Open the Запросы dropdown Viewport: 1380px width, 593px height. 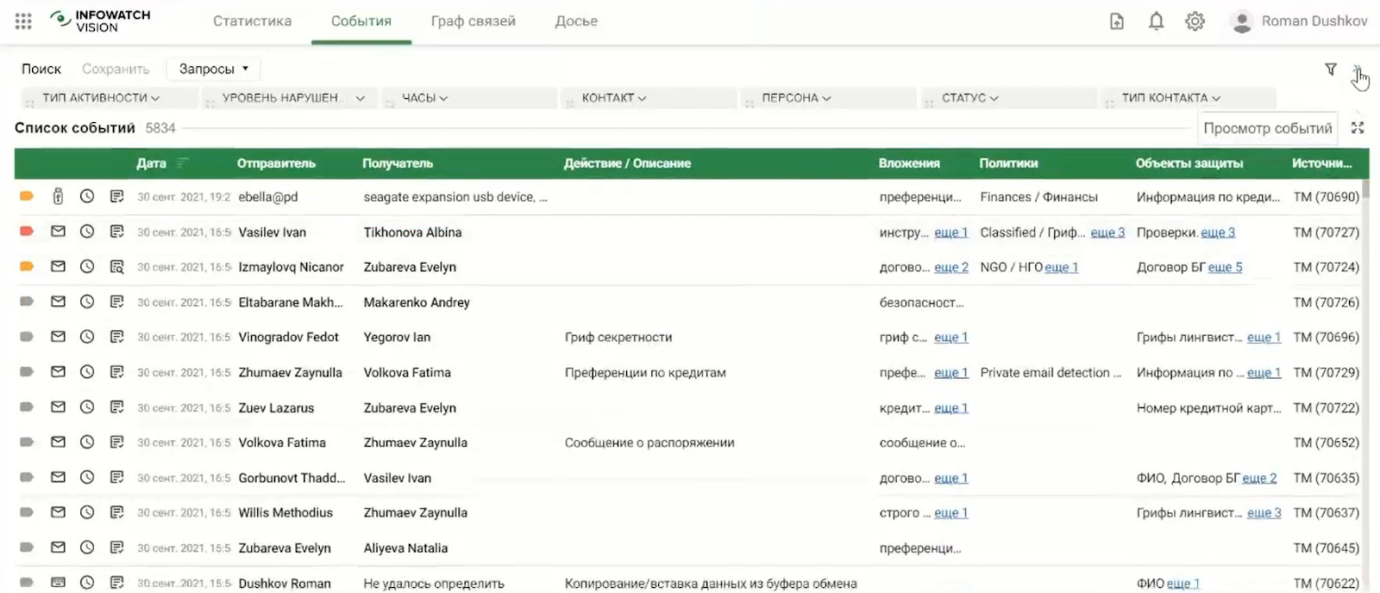[x=213, y=69]
